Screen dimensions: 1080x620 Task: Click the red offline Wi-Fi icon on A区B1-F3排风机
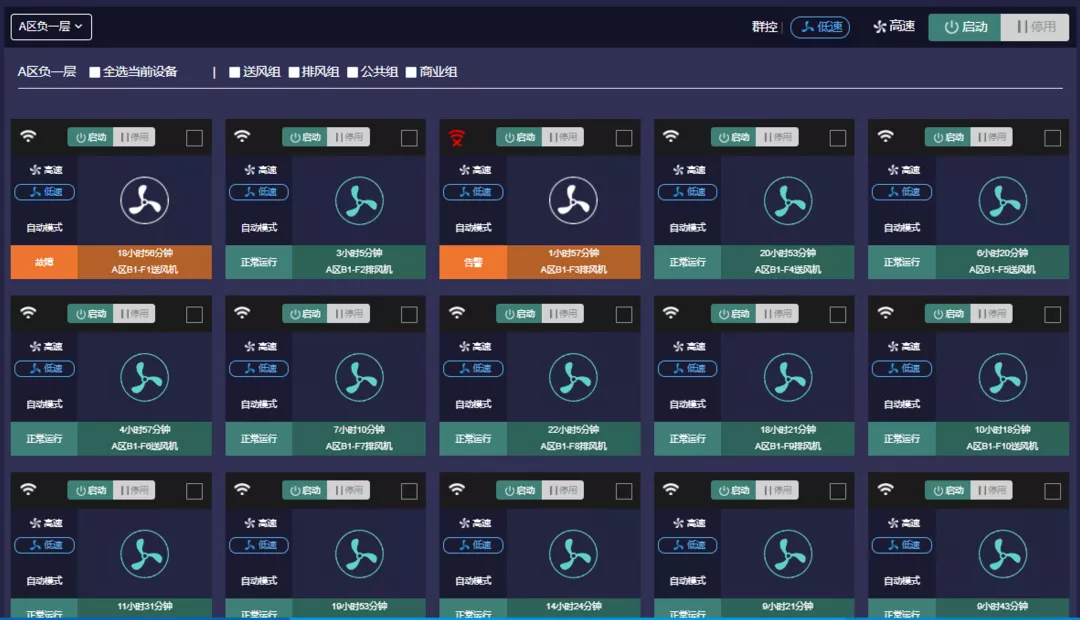pyautogui.click(x=457, y=138)
